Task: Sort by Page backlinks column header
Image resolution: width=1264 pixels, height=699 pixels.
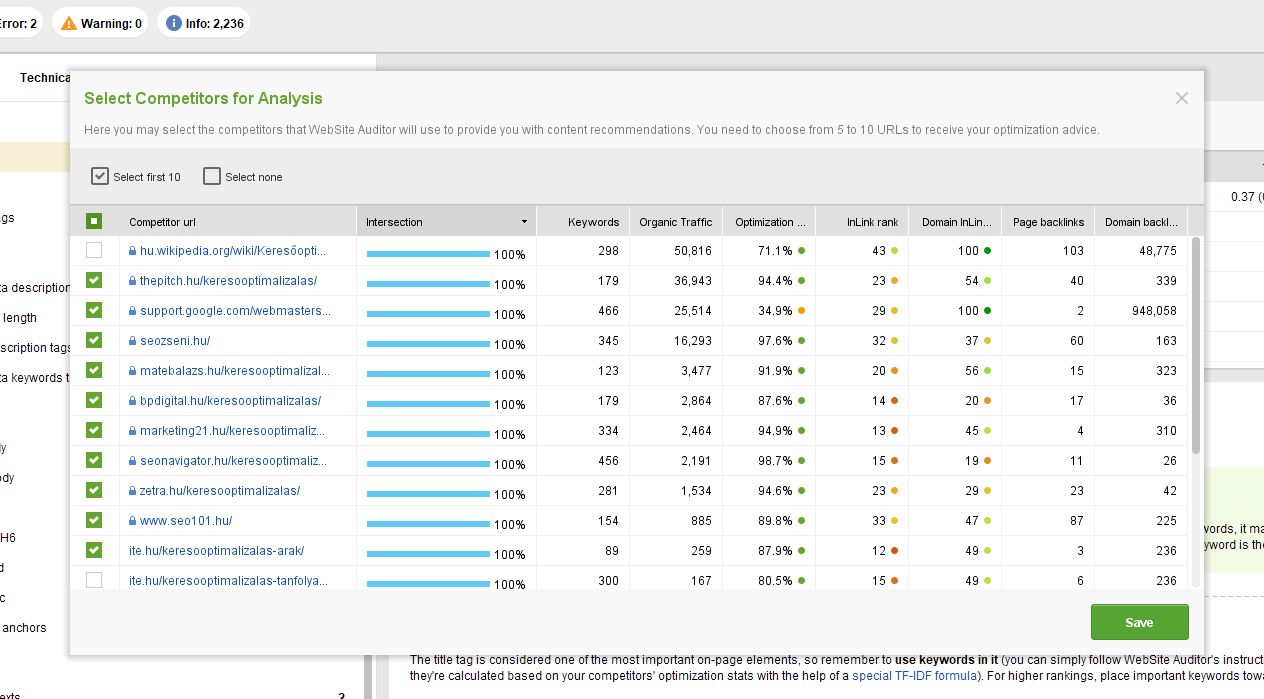Action: (x=1048, y=222)
